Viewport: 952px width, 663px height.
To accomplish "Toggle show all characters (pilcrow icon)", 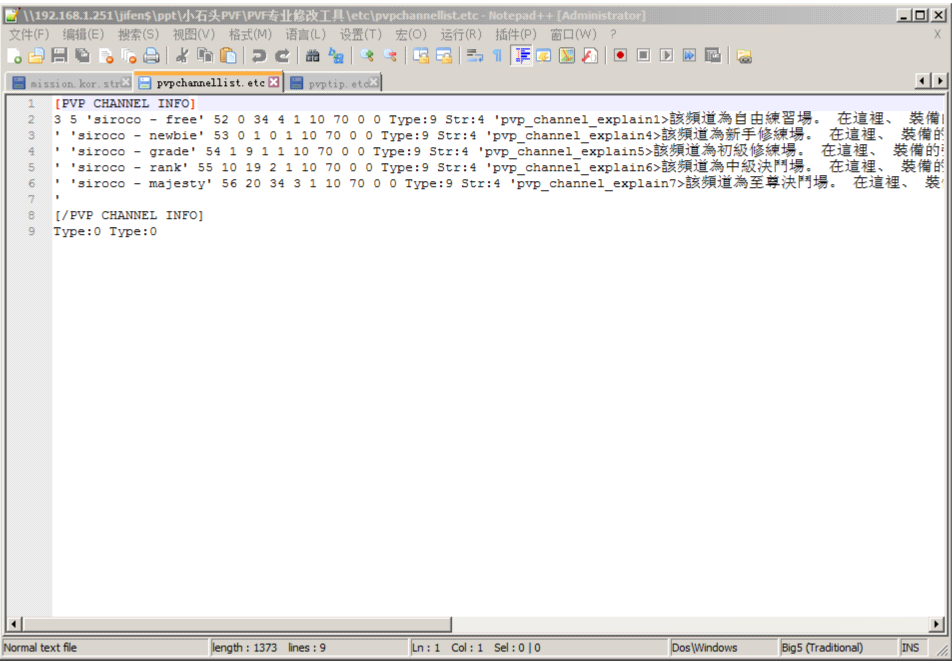I will pos(497,56).
